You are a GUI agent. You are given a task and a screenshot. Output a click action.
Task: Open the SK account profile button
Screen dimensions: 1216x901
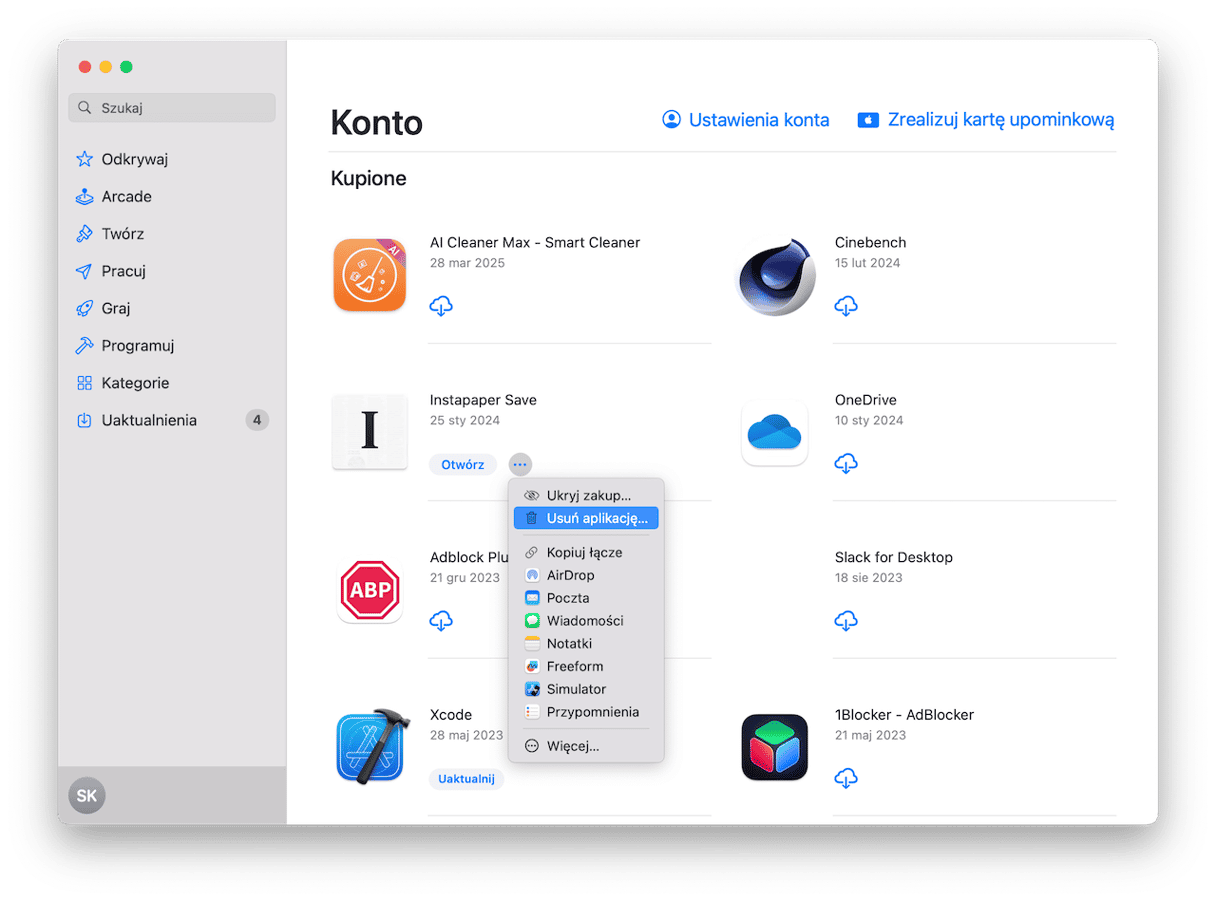(87, 796)
